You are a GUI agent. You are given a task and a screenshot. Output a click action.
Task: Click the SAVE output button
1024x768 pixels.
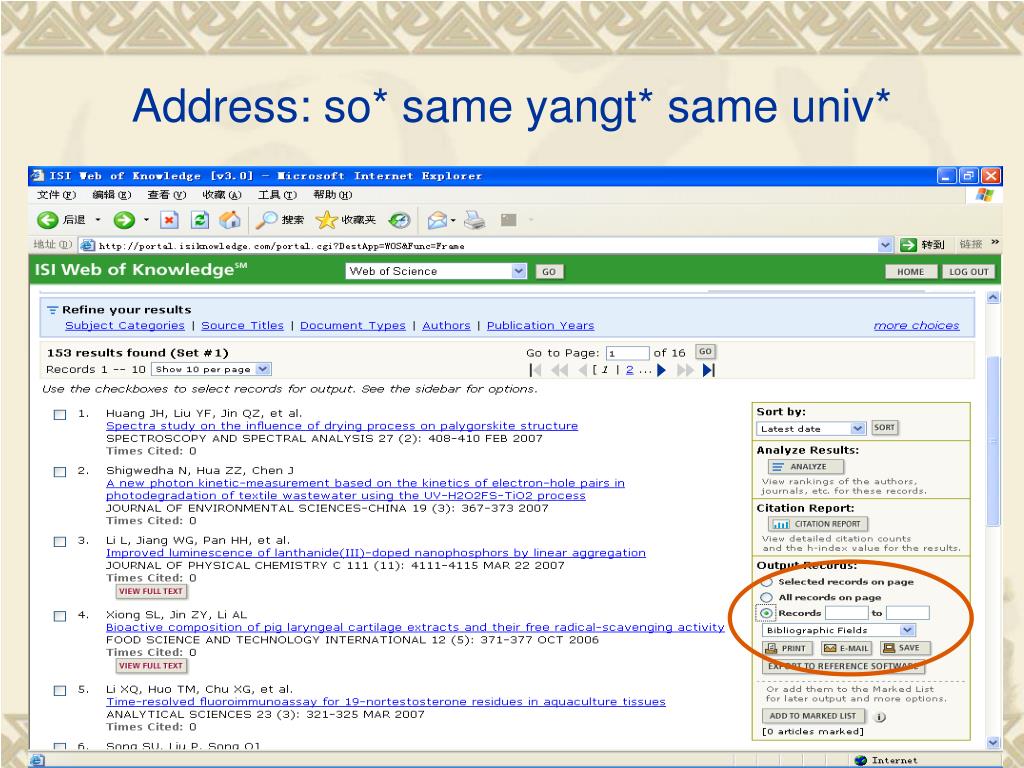[905, 648]
